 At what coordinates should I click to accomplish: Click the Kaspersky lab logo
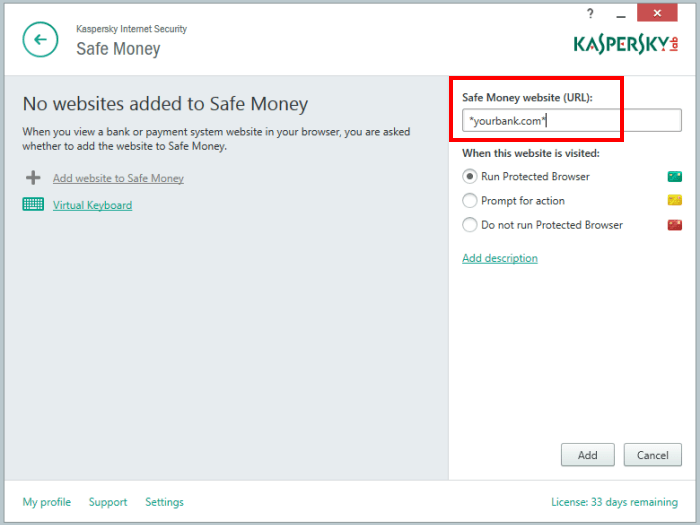[x=626, y=45]
